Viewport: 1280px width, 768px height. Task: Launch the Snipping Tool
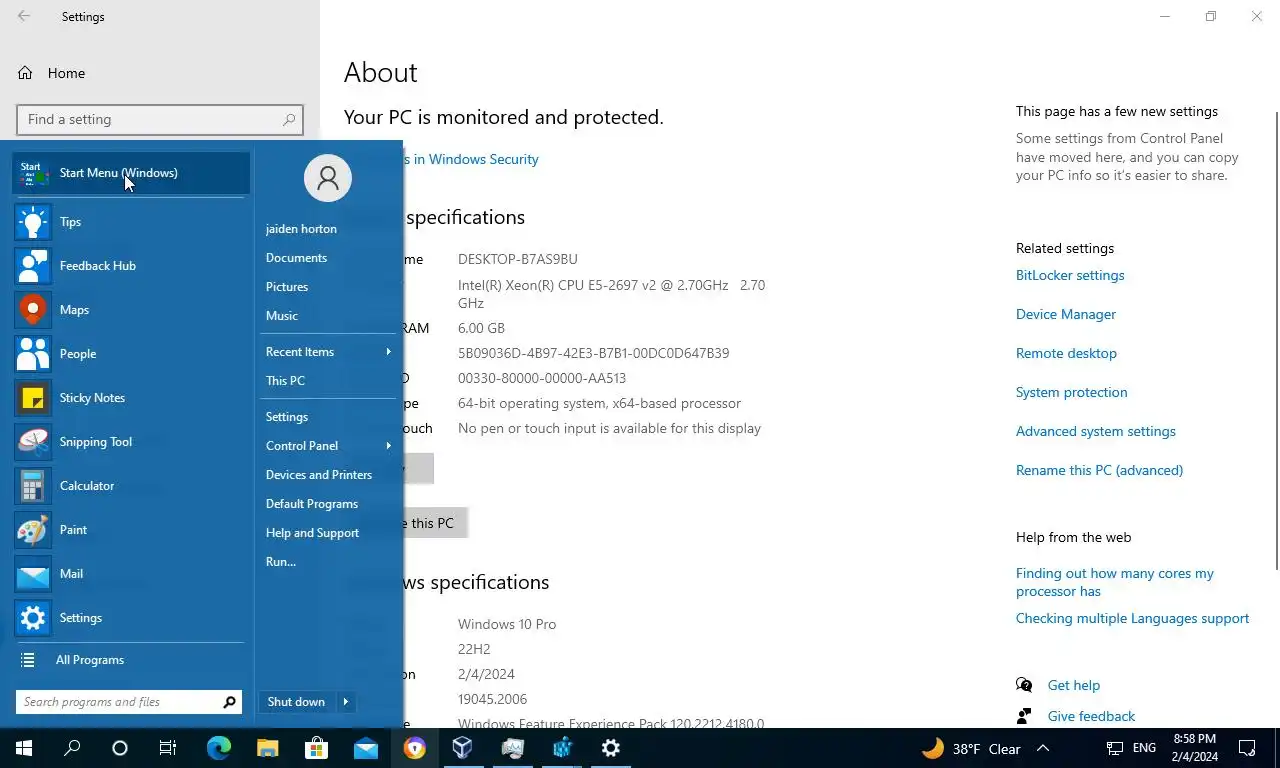131,442
